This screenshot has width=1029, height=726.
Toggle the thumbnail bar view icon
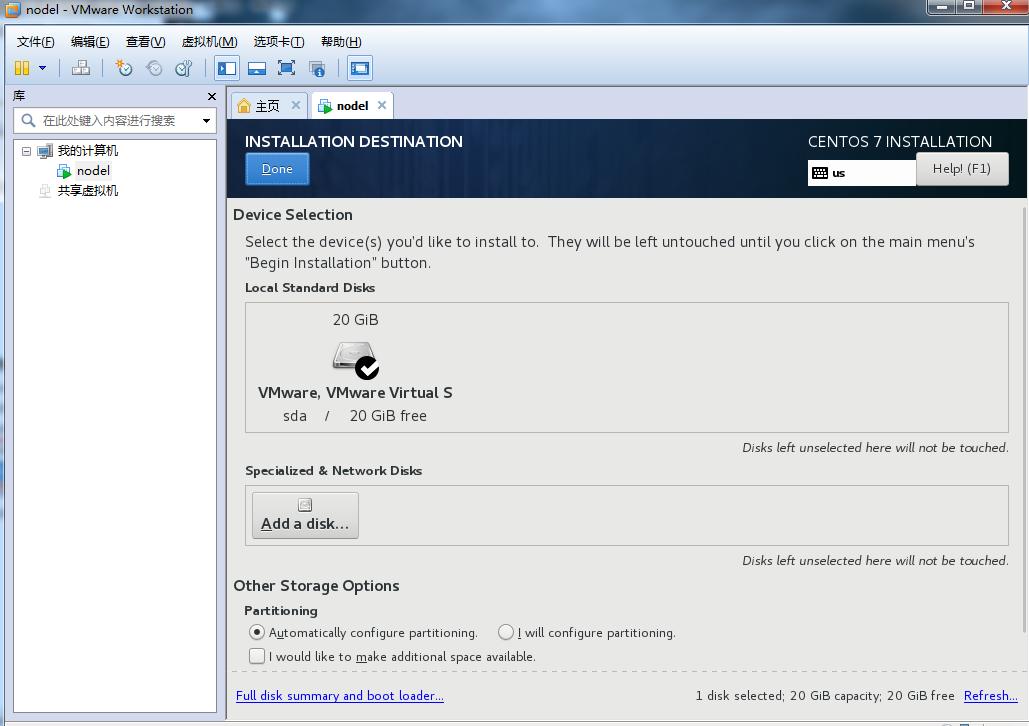pyautogui.click(x=257, y=68)
